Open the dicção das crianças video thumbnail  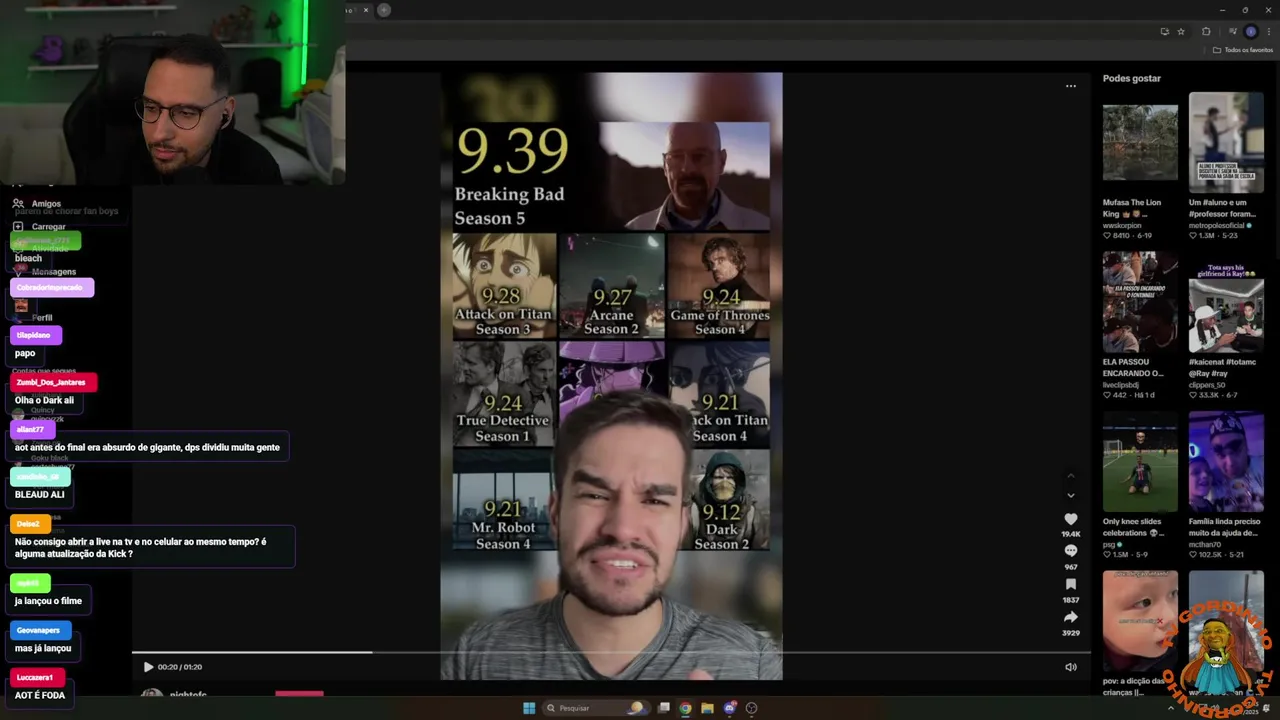[1140, 620]
